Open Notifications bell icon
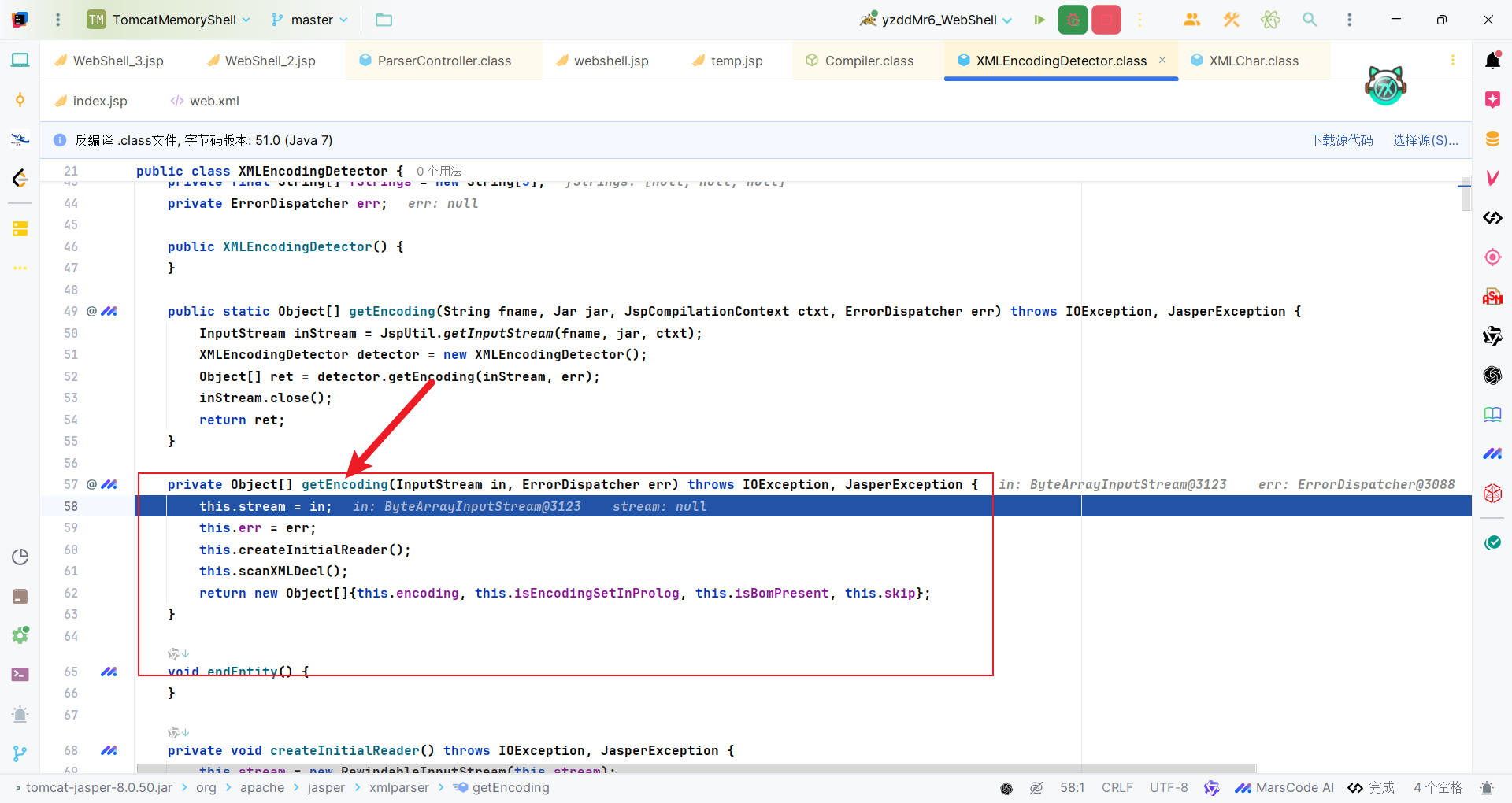This screenshot has width=1512, height=803. [x=1492, y=60]
